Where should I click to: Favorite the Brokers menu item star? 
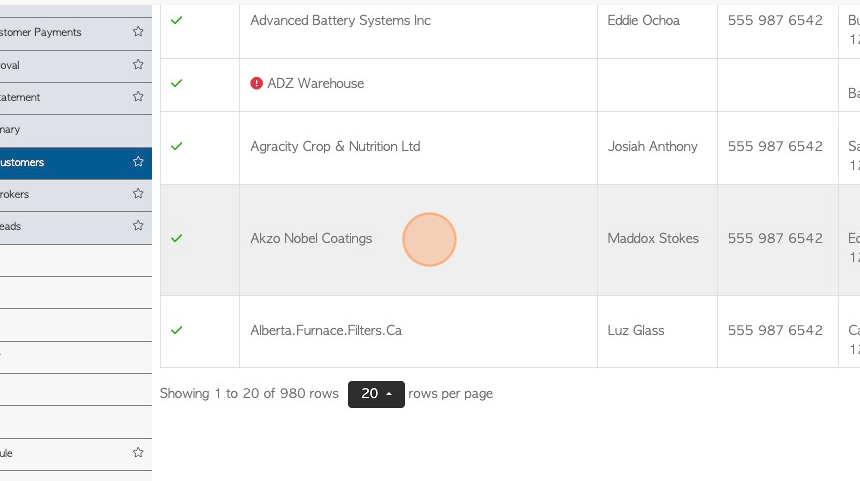(x=138, y=194)
